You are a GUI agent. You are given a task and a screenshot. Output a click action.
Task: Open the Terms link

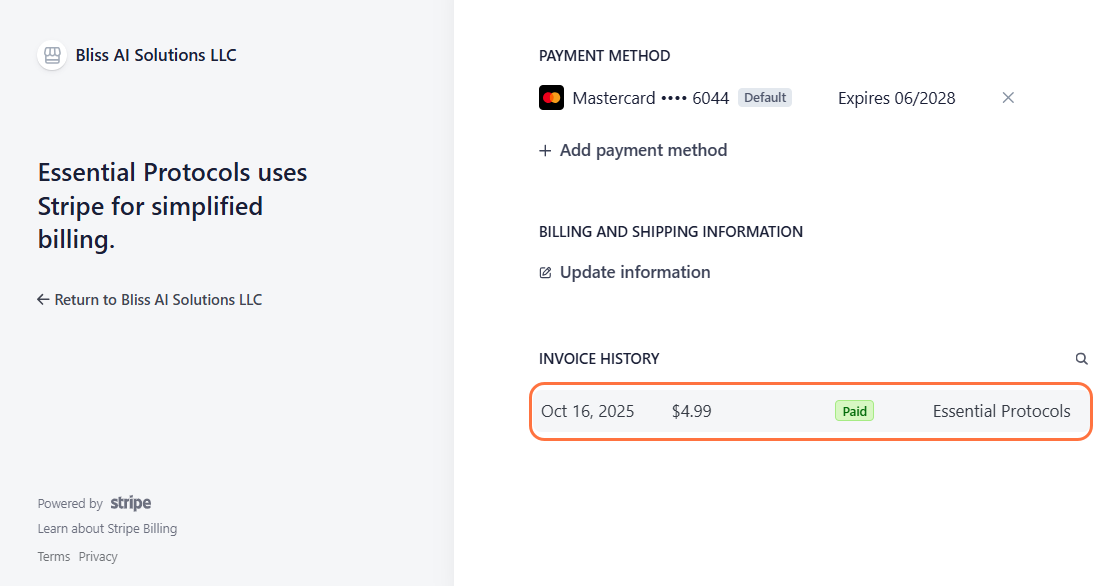[54, 557]
